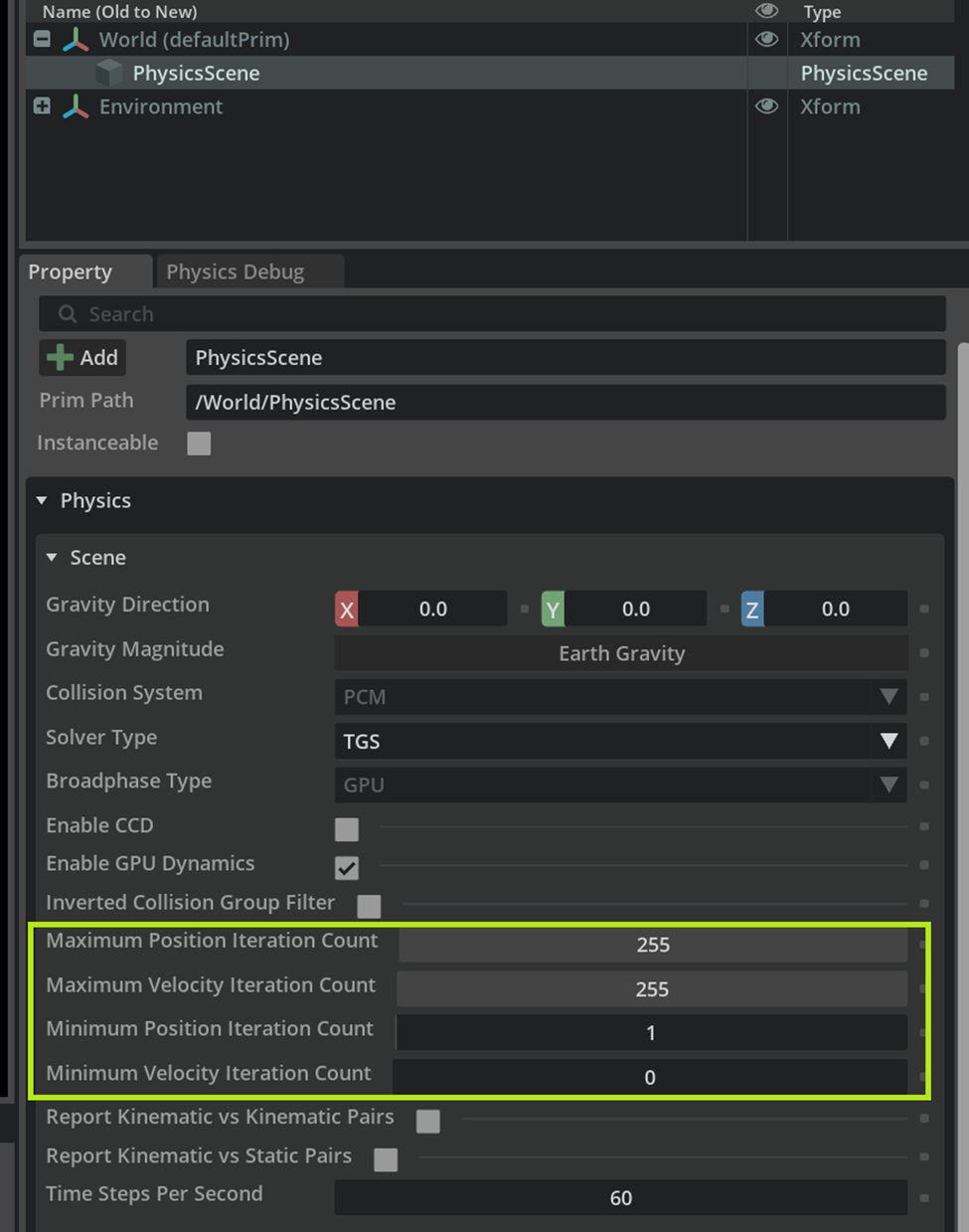This screenshot has width=969, height=1232.
Task: Click the Earth Gravity button
Action: 621,653
